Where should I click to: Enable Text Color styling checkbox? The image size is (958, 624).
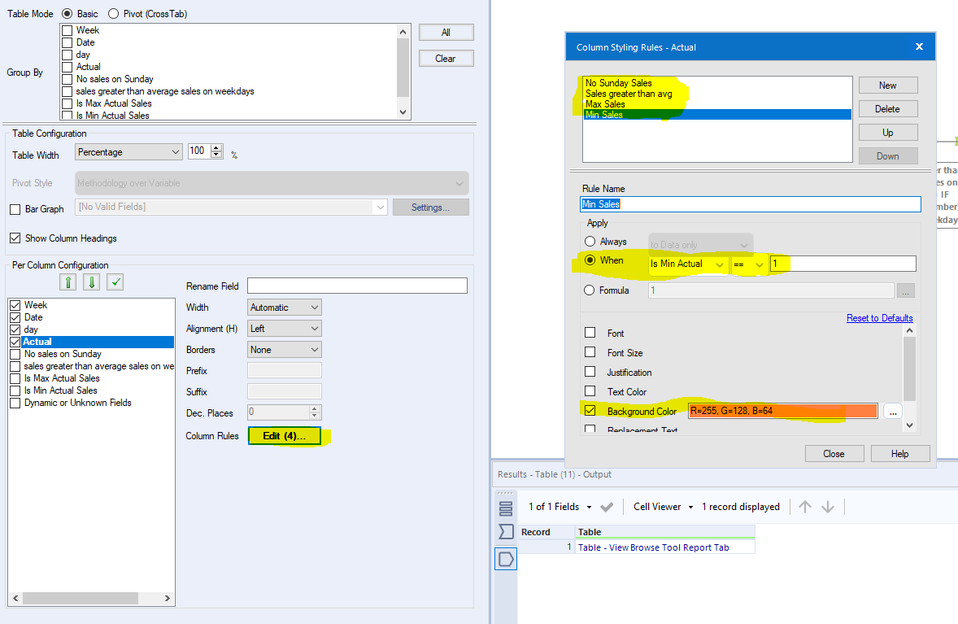tap(590, 391)
